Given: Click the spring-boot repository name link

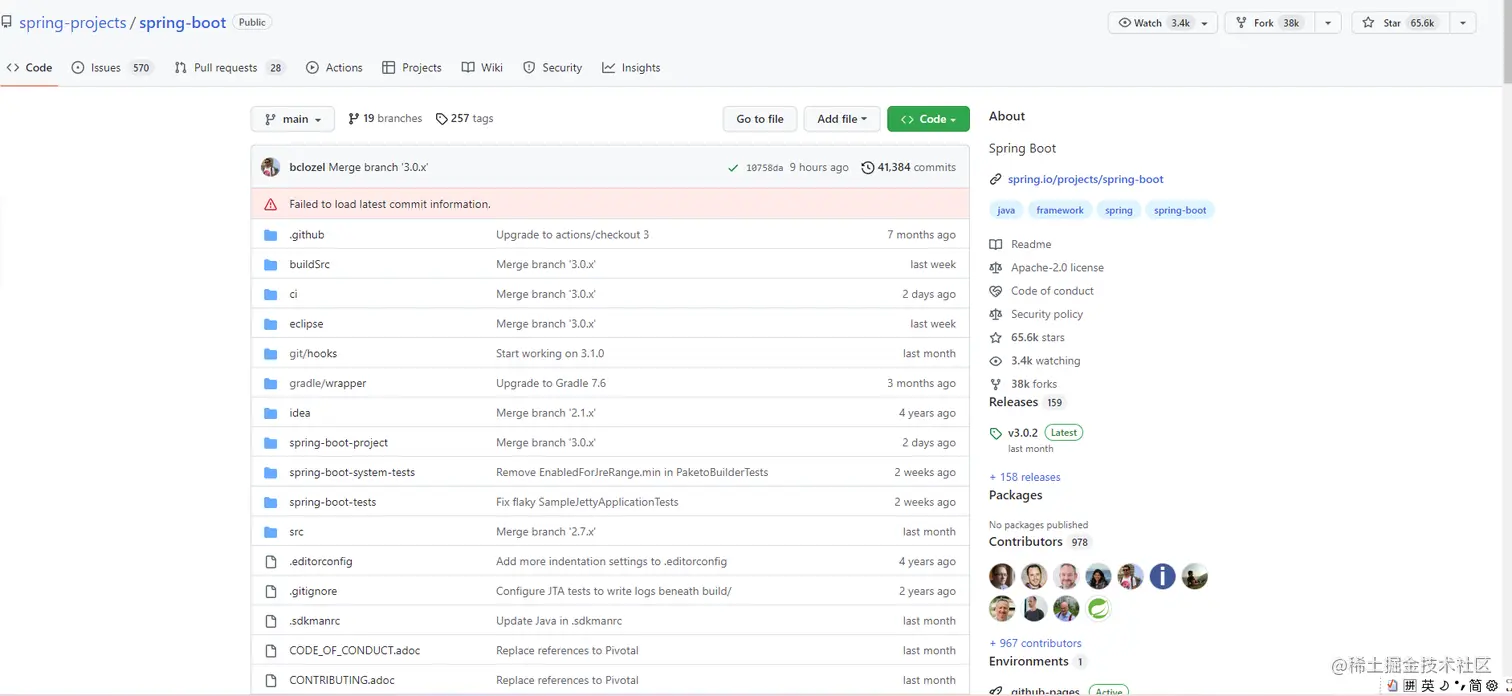Looking at the screenshot, I should pyautogui.click(x=182, y=23).
